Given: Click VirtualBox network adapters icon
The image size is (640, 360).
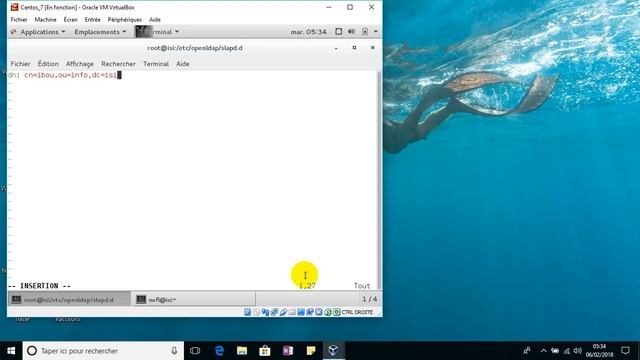Looking at the screenshot, I should click(265, 312).
